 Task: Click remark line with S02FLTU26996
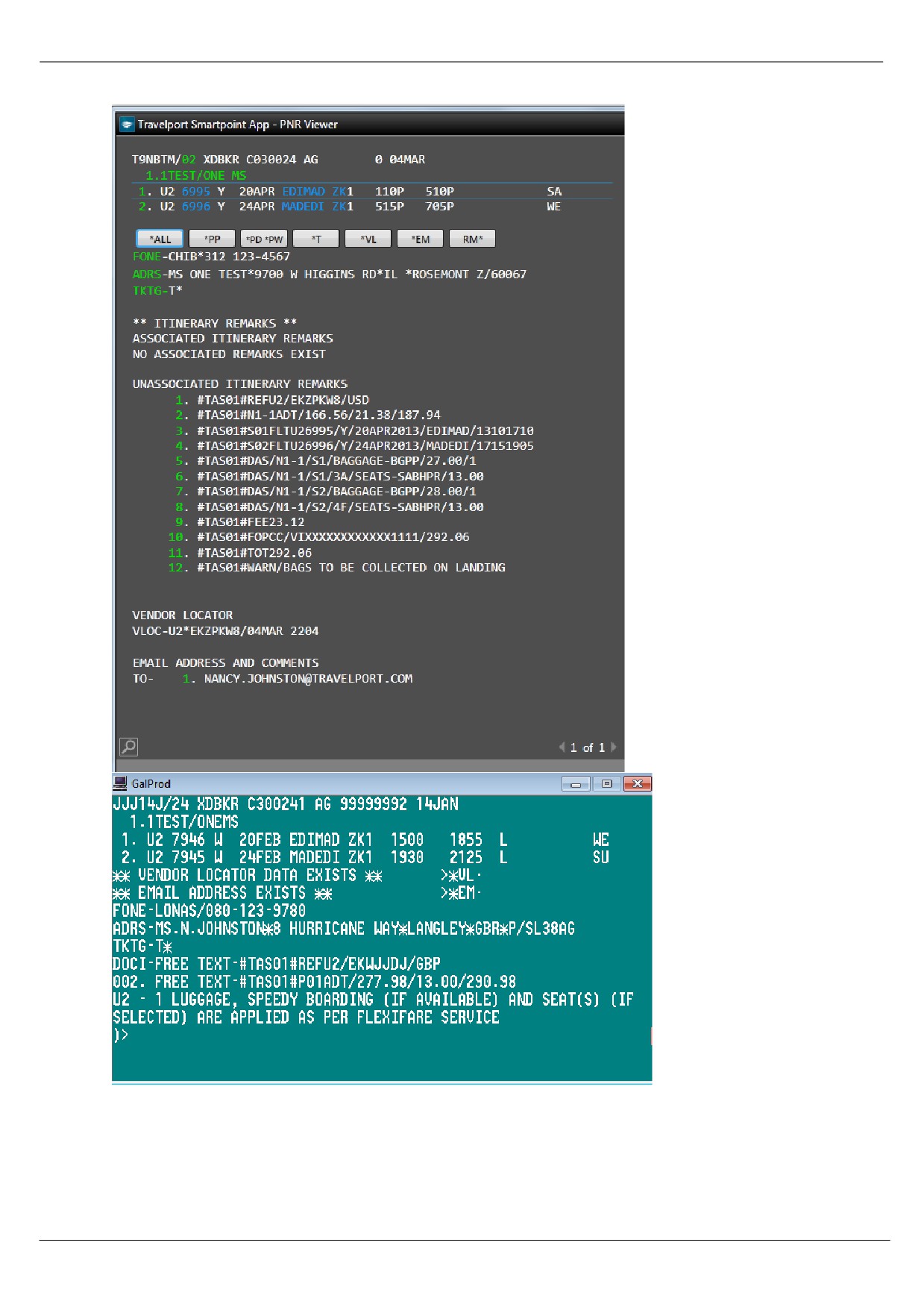[365, 445]
